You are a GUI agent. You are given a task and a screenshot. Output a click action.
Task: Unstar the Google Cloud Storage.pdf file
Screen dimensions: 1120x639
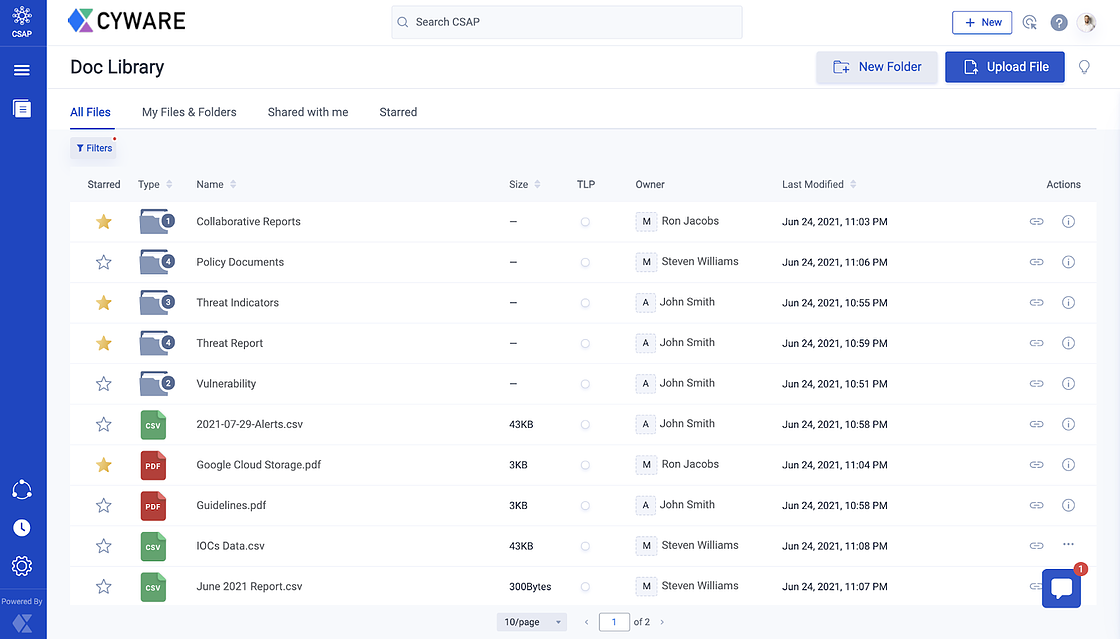point(103,465)
